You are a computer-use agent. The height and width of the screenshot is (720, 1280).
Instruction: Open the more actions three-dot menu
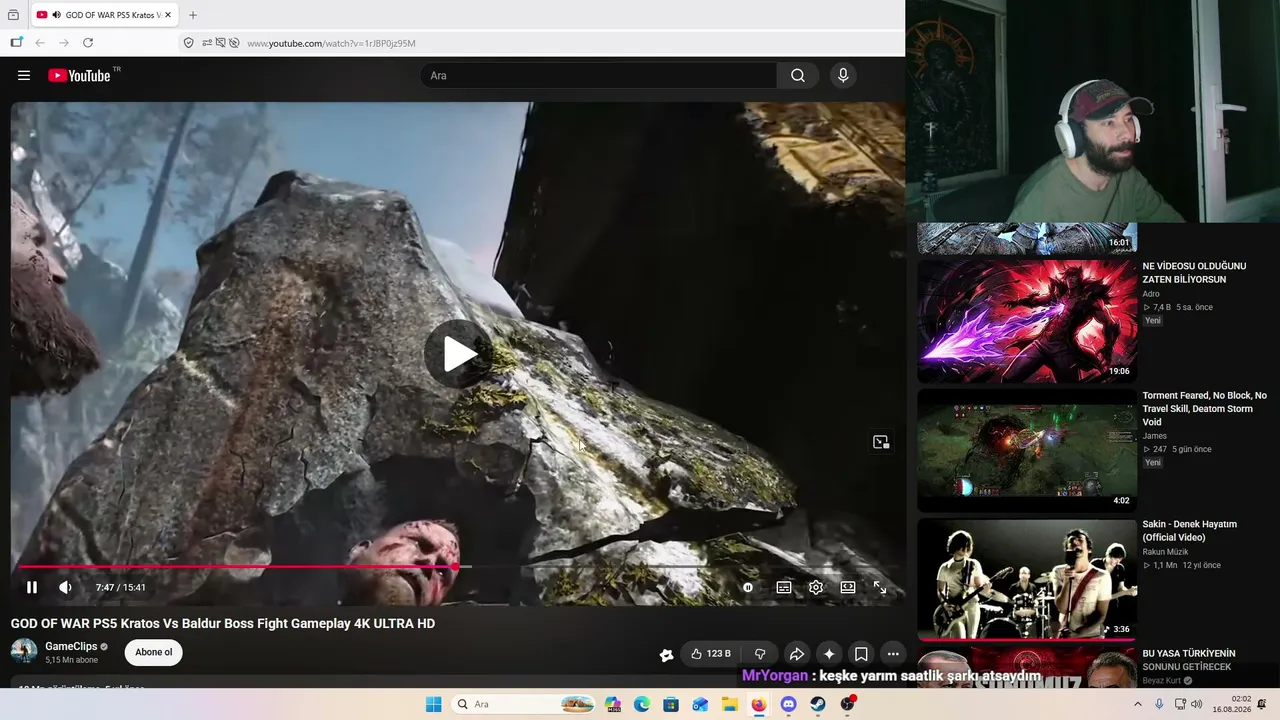tap(893, 654)
